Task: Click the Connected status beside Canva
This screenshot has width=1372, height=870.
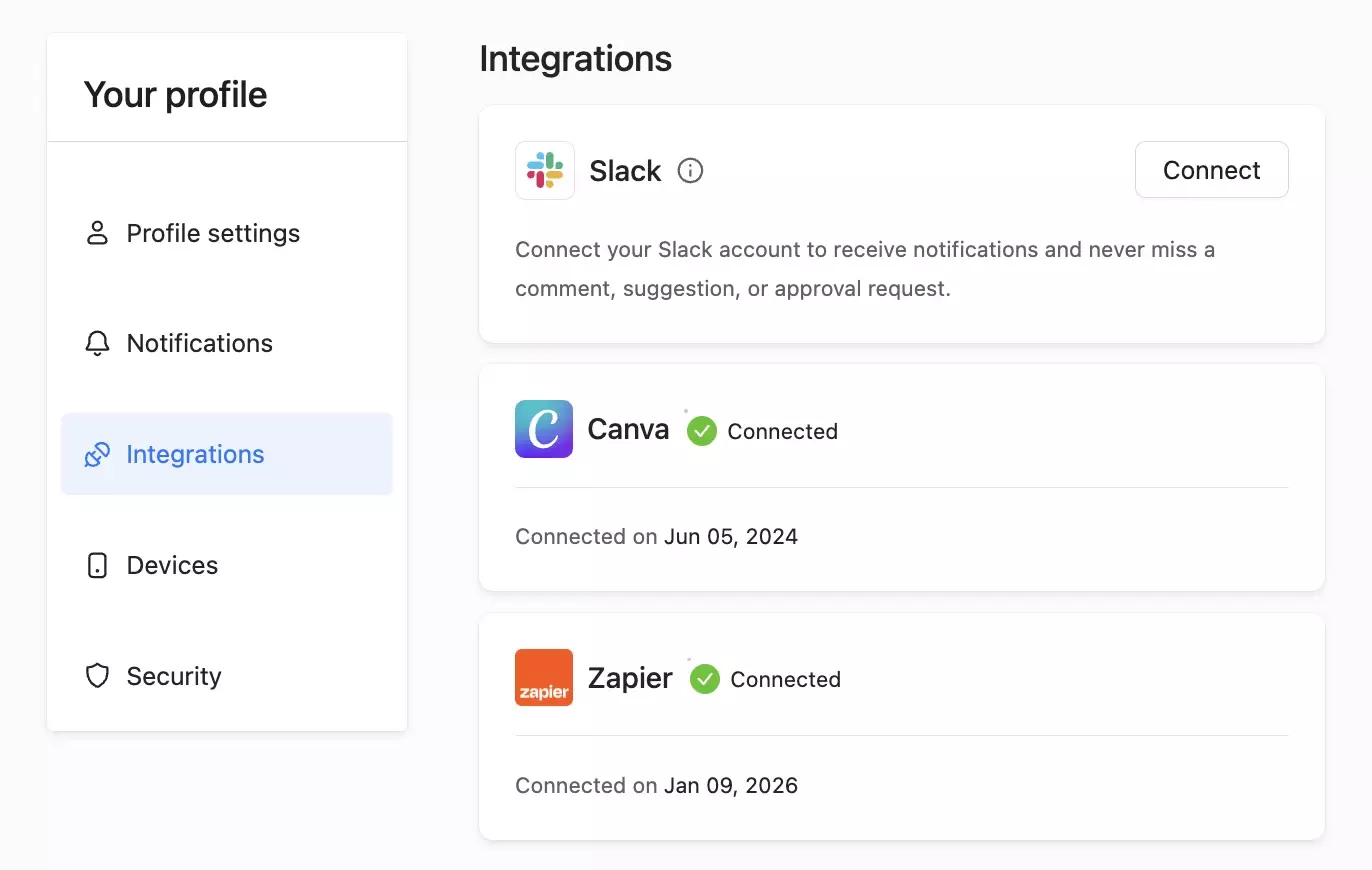Action: pos(782,431)
